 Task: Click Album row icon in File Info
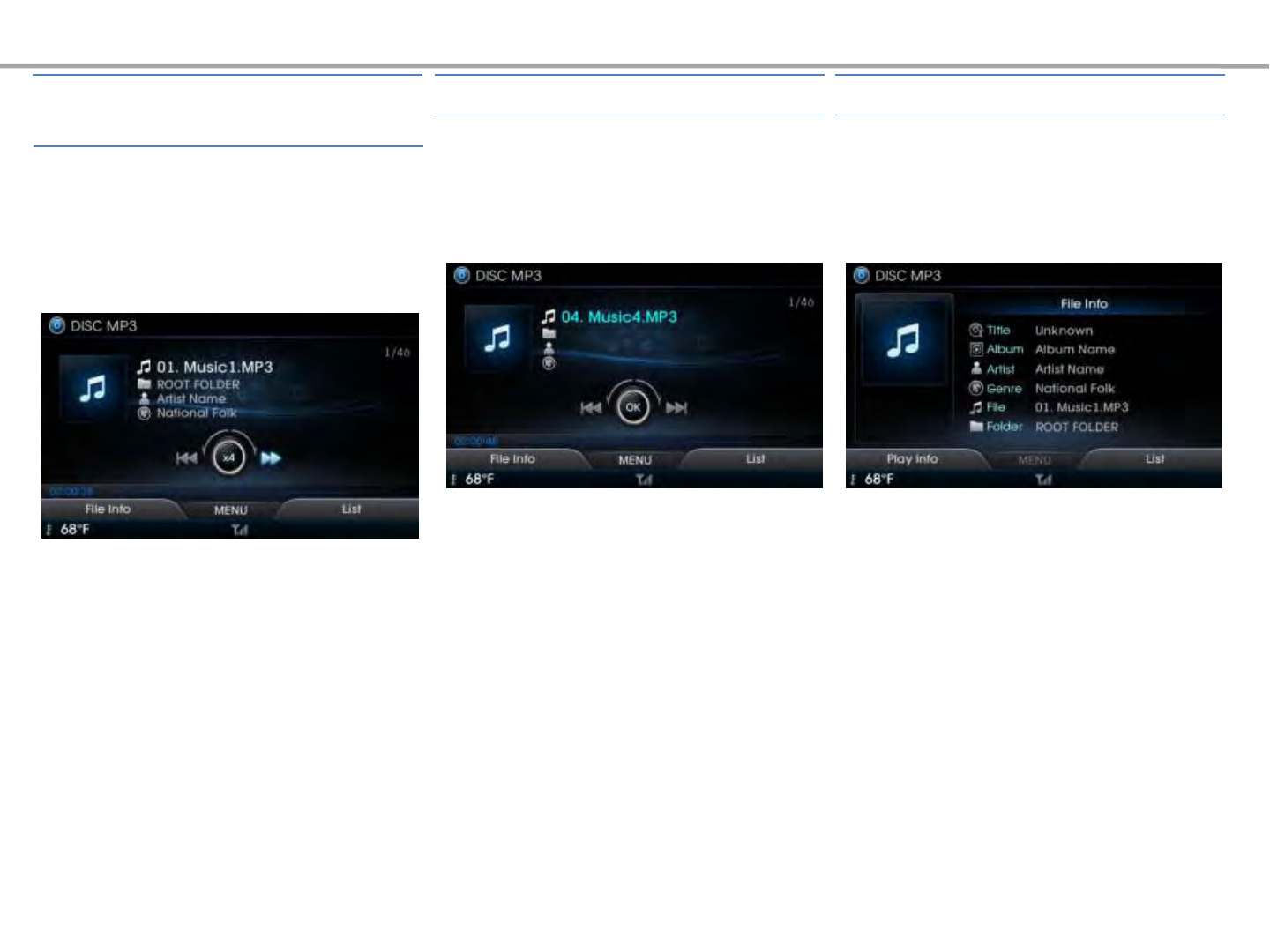pos(976,349)
